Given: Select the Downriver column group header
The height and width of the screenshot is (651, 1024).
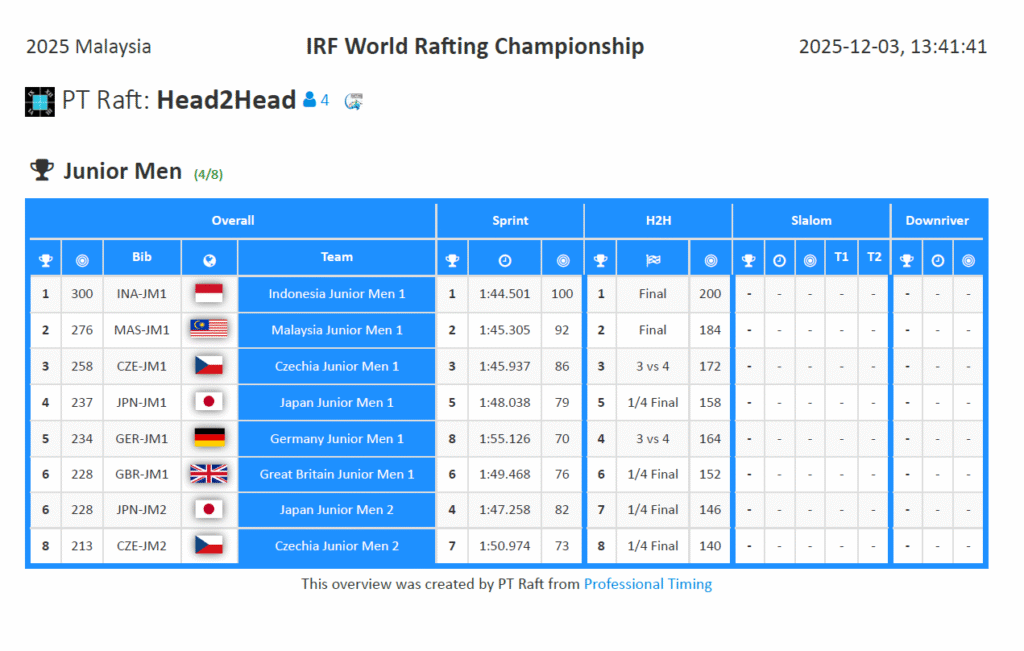Looking at the screenshot, I should click(937, 220).
